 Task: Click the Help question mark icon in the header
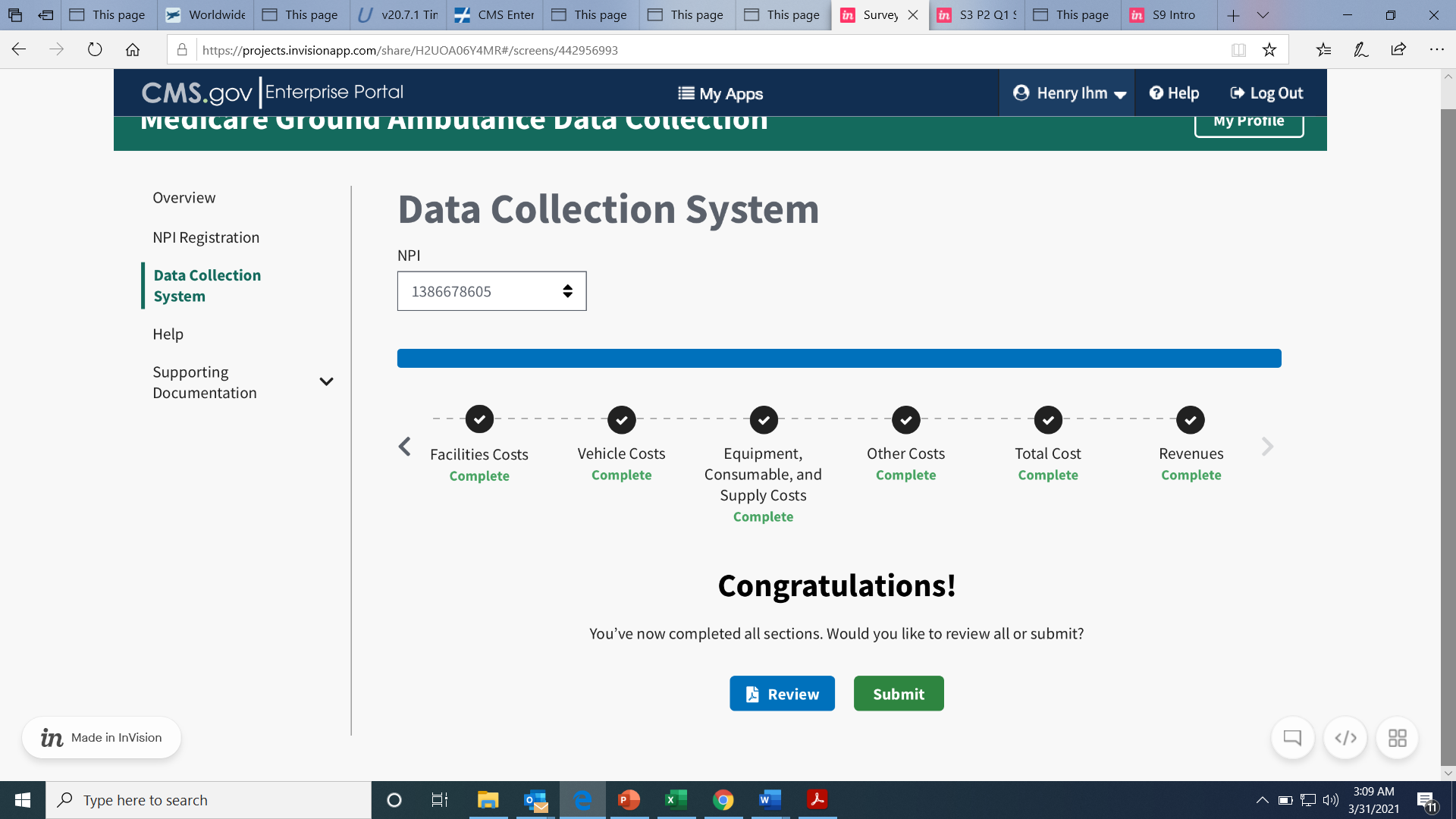1156,93
